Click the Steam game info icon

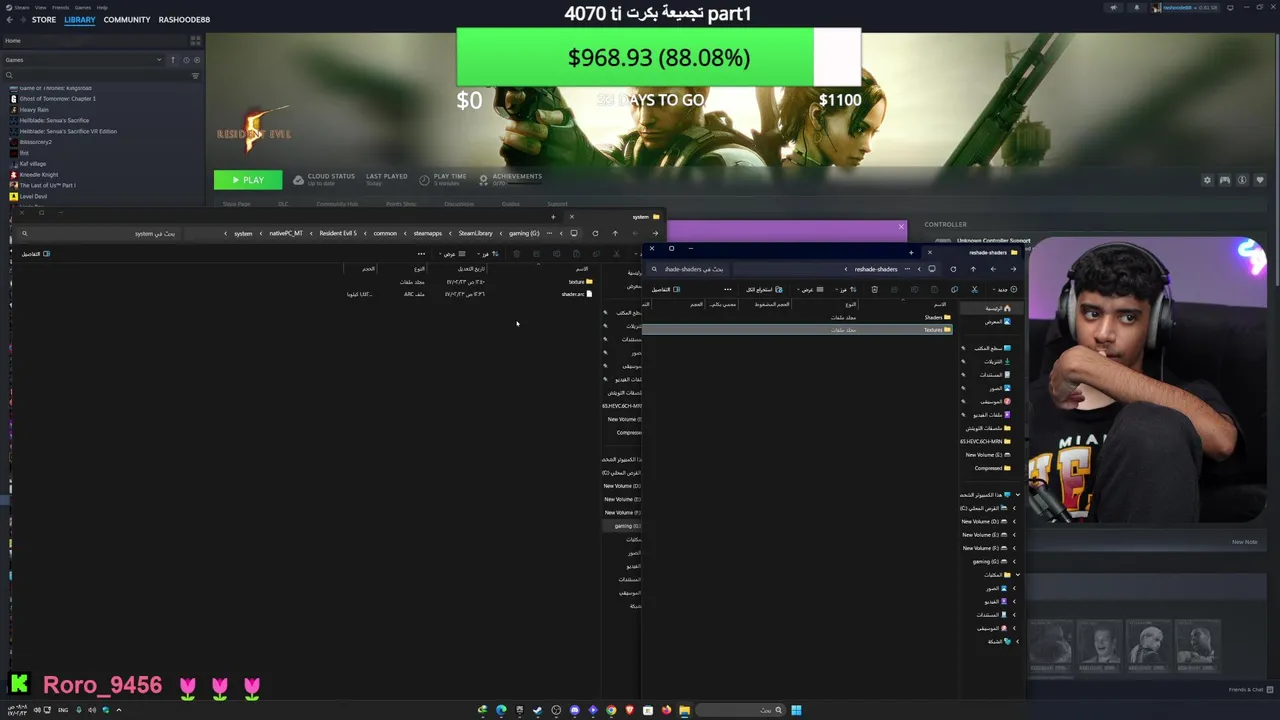1242,180
